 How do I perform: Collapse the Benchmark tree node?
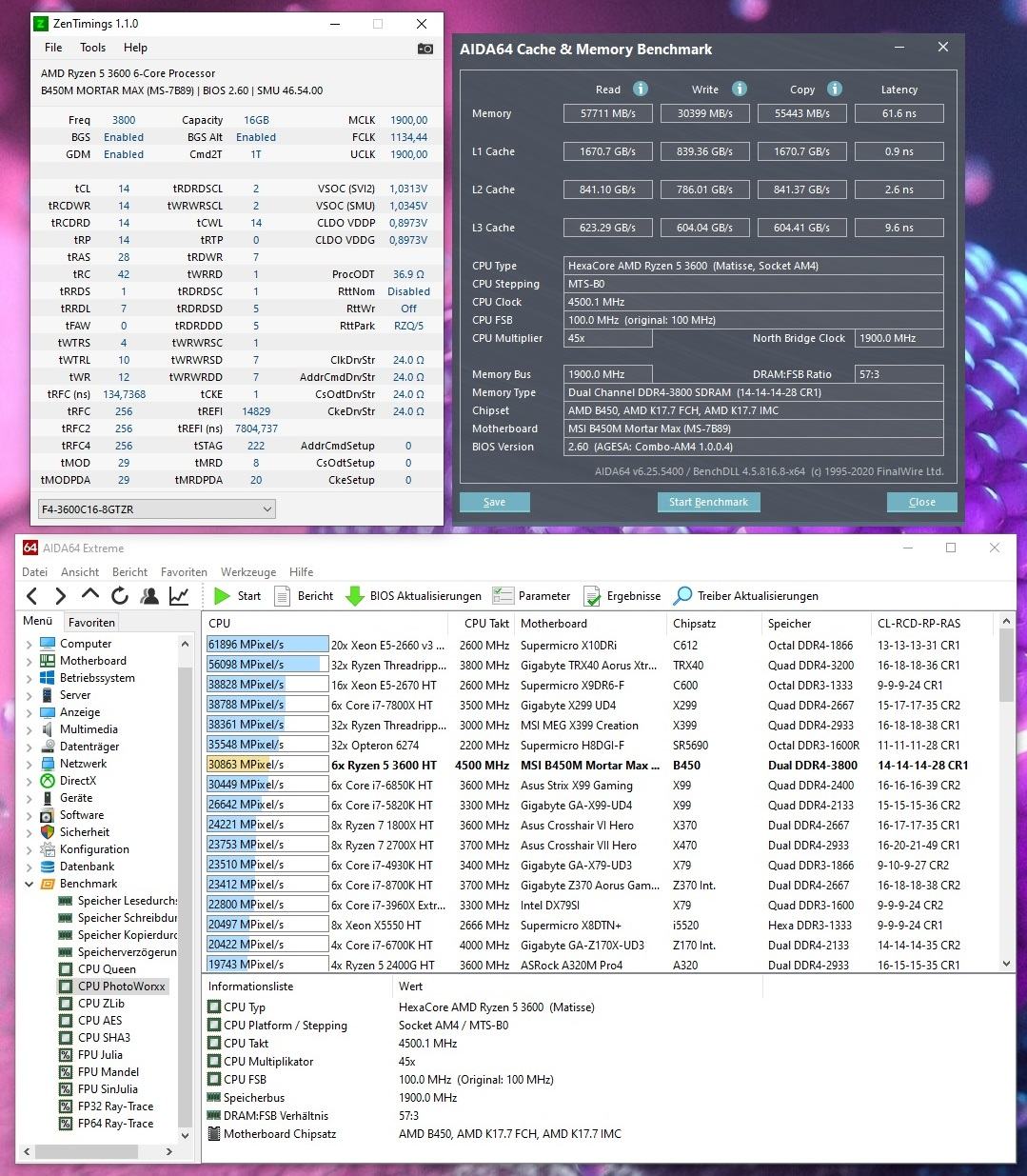point(29,884)
